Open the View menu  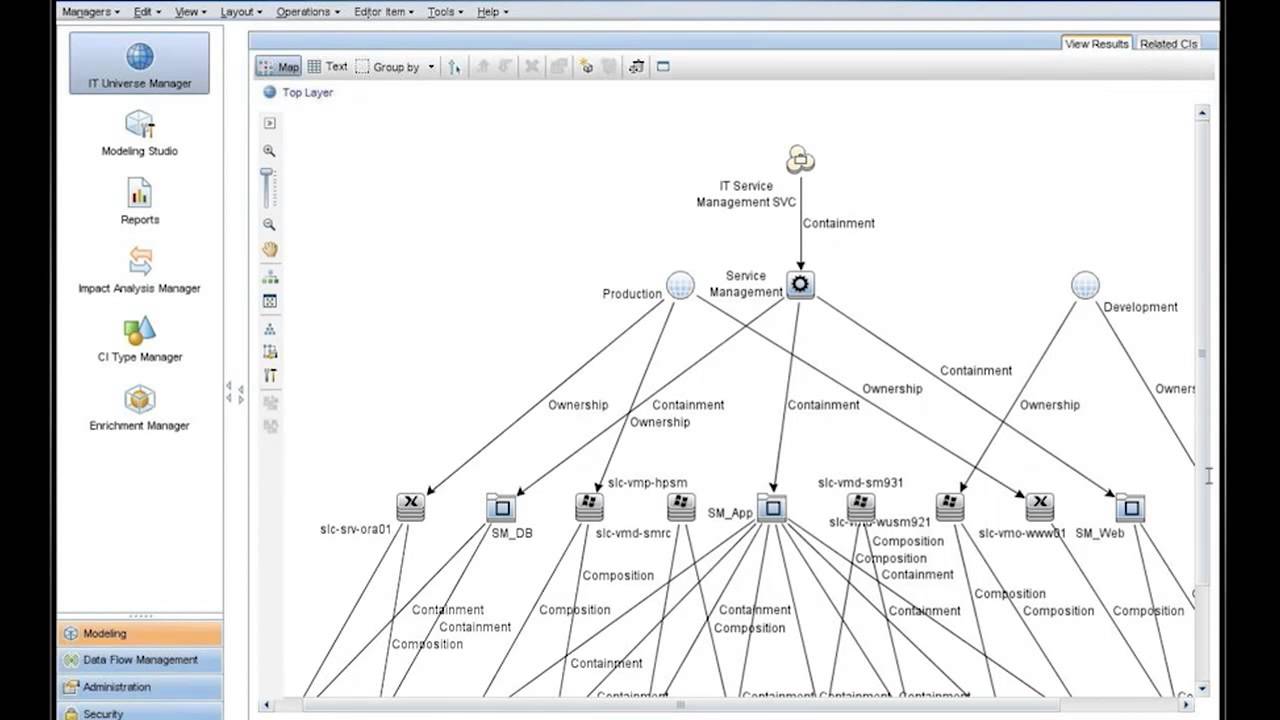pos(191,12)
